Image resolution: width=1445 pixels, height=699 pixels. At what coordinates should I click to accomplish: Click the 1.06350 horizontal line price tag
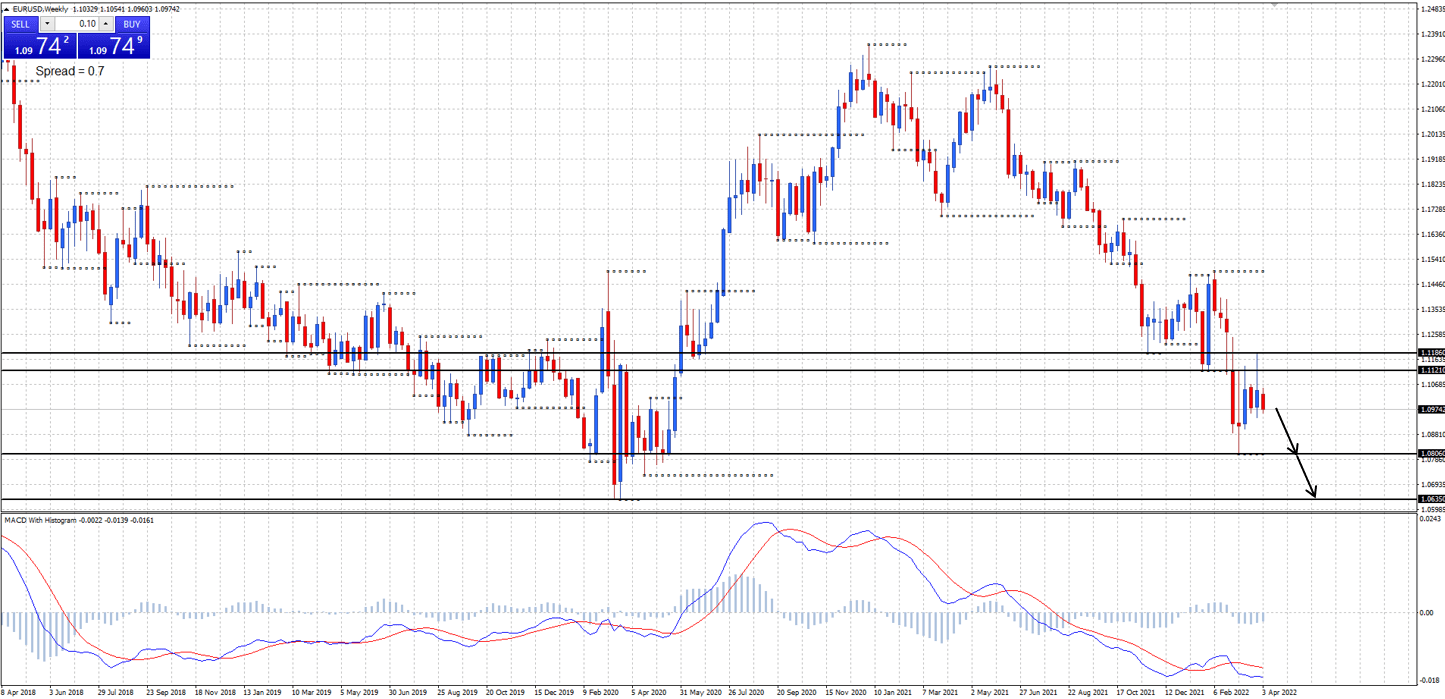1431,498
